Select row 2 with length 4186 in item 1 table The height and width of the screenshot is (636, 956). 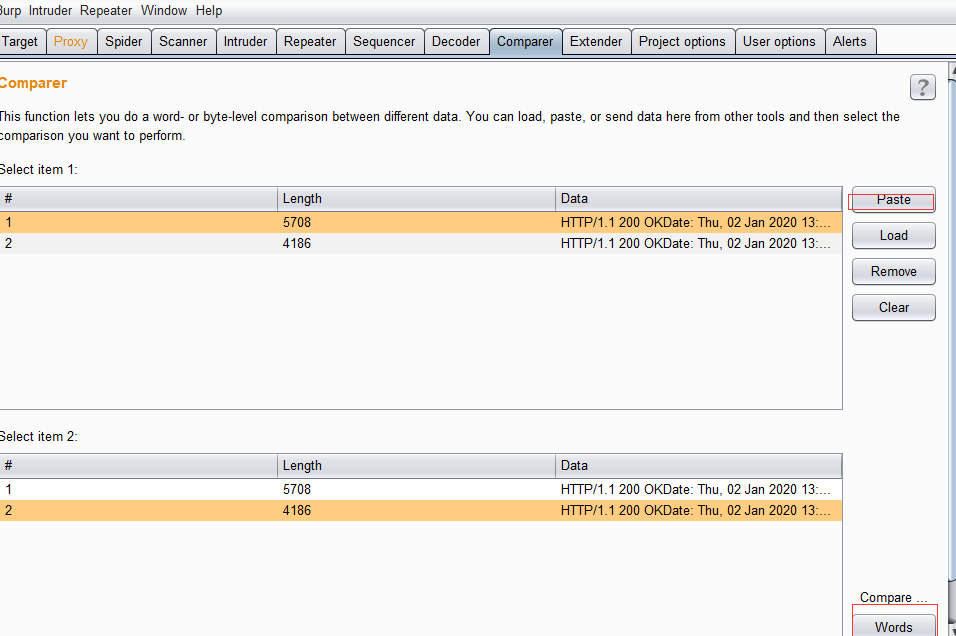(x=421, y=243)
